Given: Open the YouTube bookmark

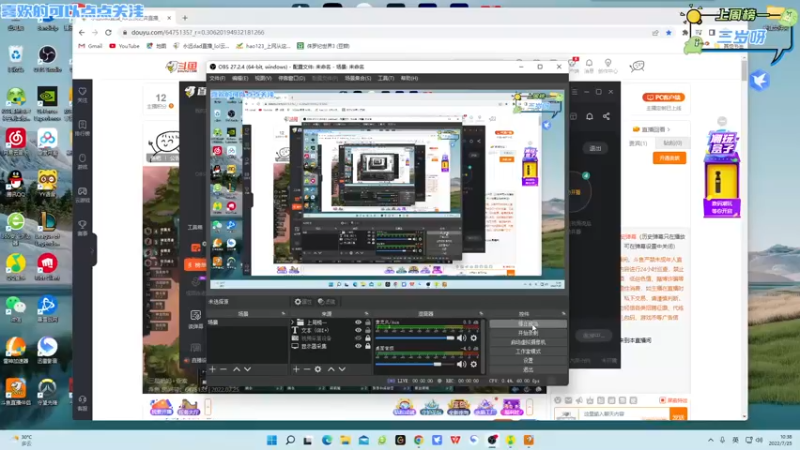Looking at the screenshot, I should click(x=124, y=46).
